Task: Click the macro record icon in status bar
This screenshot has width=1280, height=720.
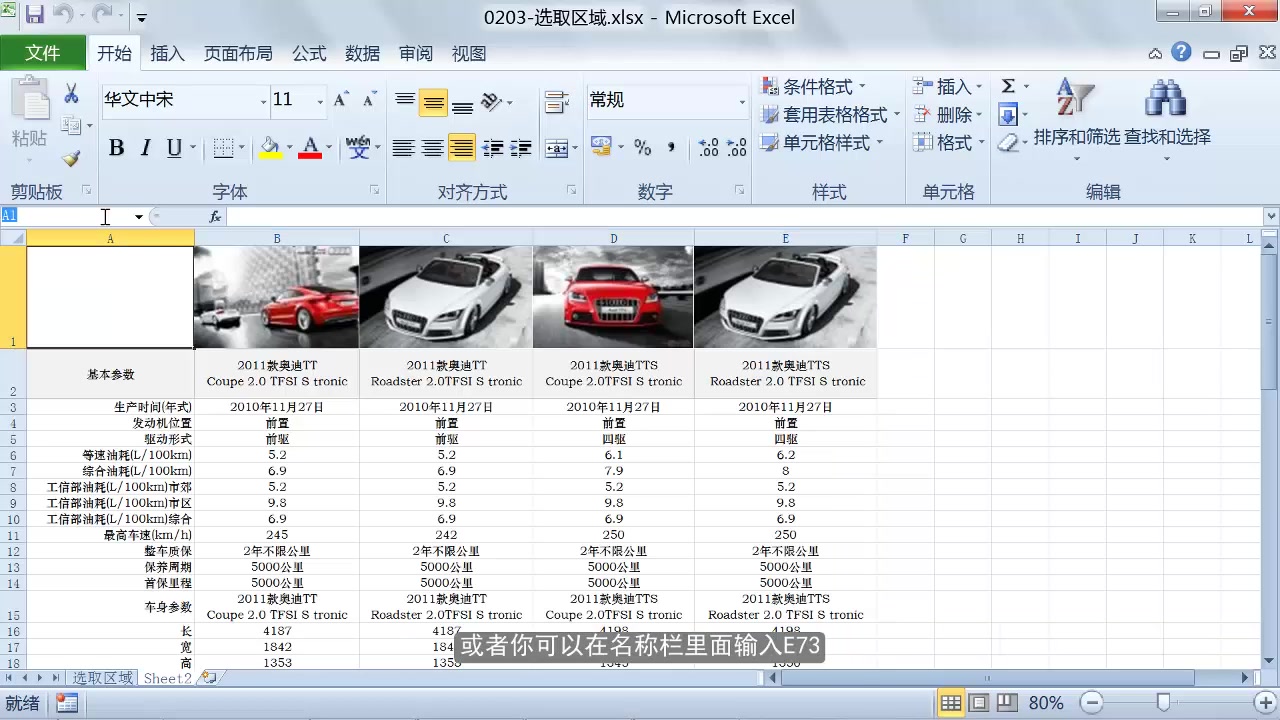Action: (67, 703)
